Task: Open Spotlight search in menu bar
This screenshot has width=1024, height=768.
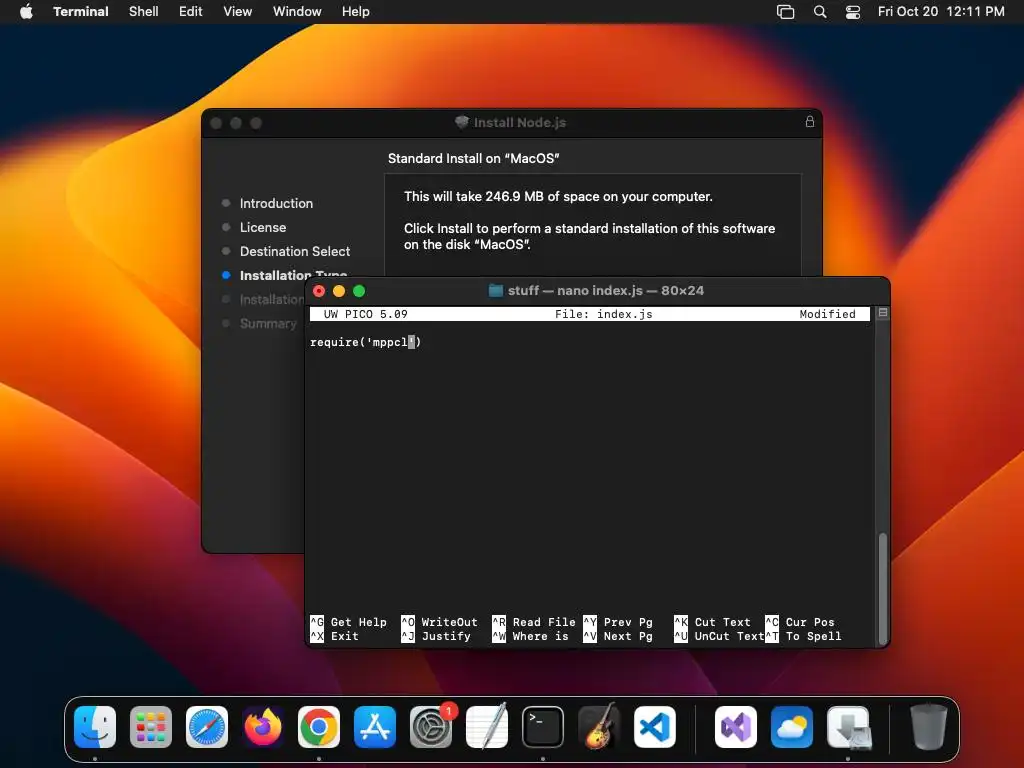Action: [820, 11]
